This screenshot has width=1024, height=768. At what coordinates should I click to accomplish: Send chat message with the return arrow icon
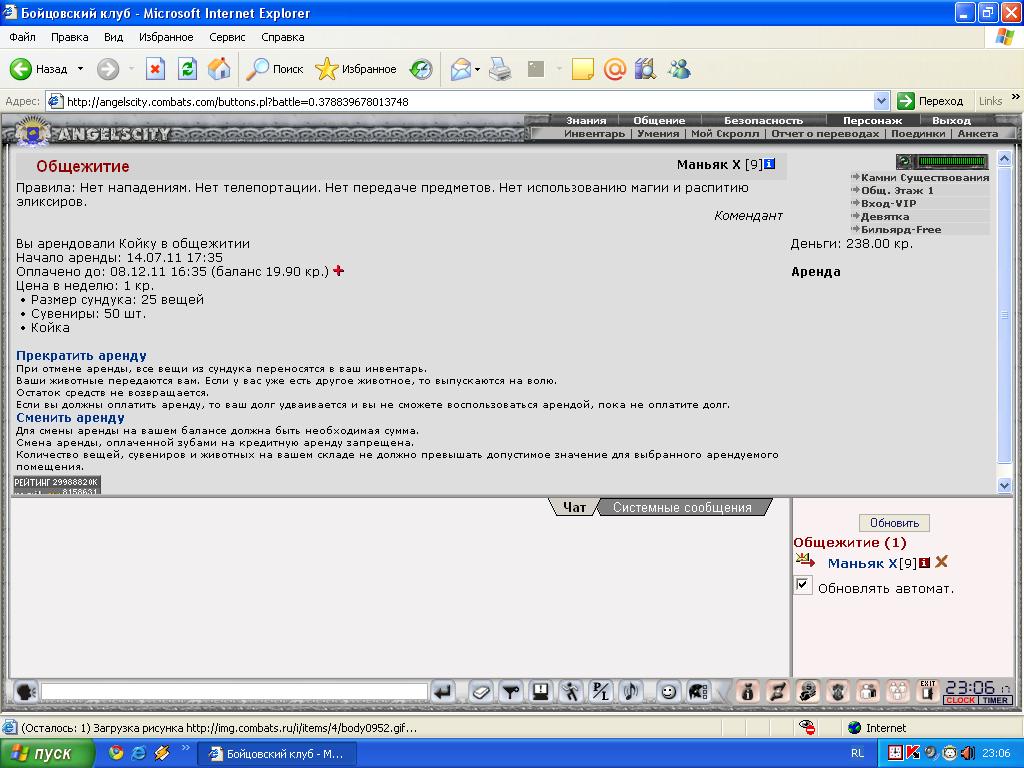[x=444, y=692]
